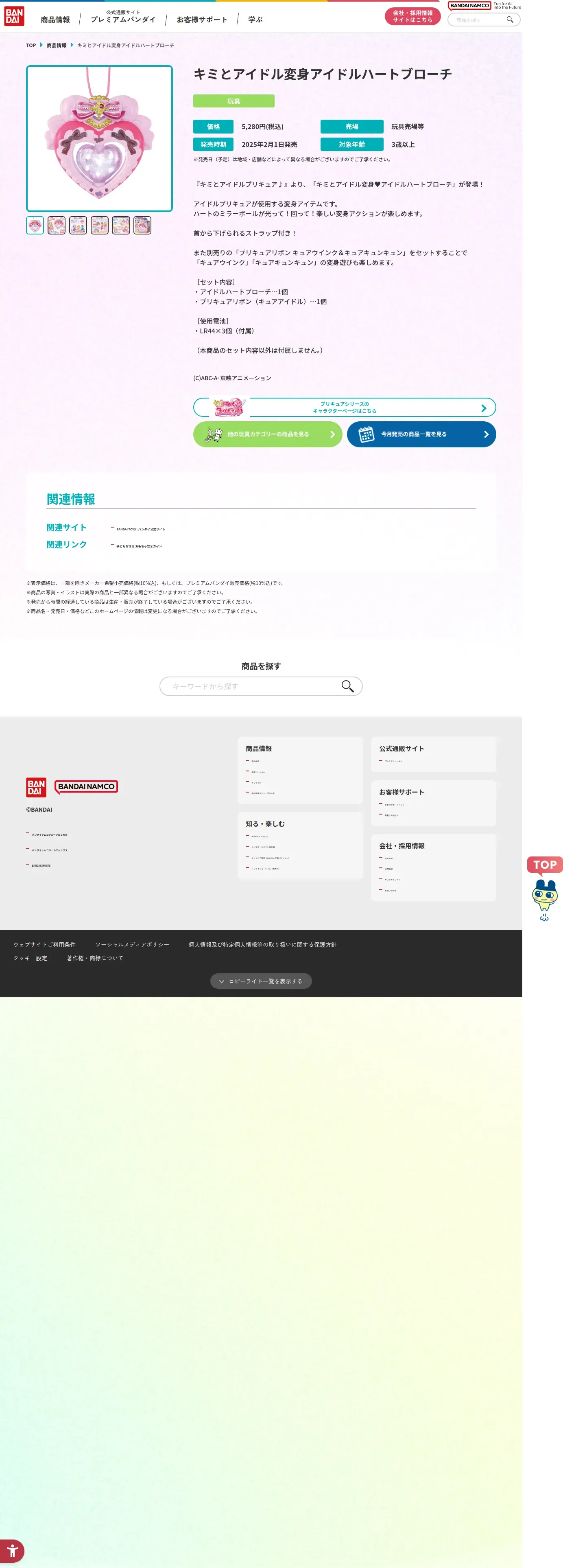Viewport: 563px width, 1568px height.
Task: Click プレミアムバンダイ in 公式通販サイト footer box
Action: point(393,761)
